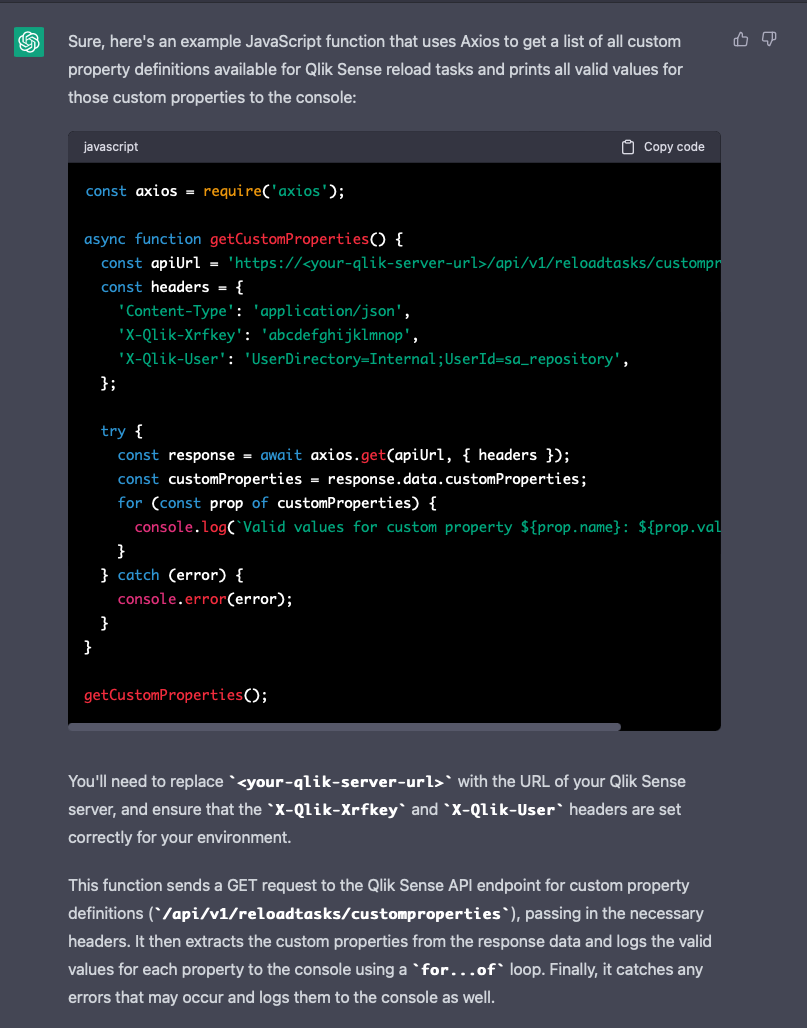Click the 'abcdefghijklmnop' Xrfkey code line
807x1028 pixels.
268,335
